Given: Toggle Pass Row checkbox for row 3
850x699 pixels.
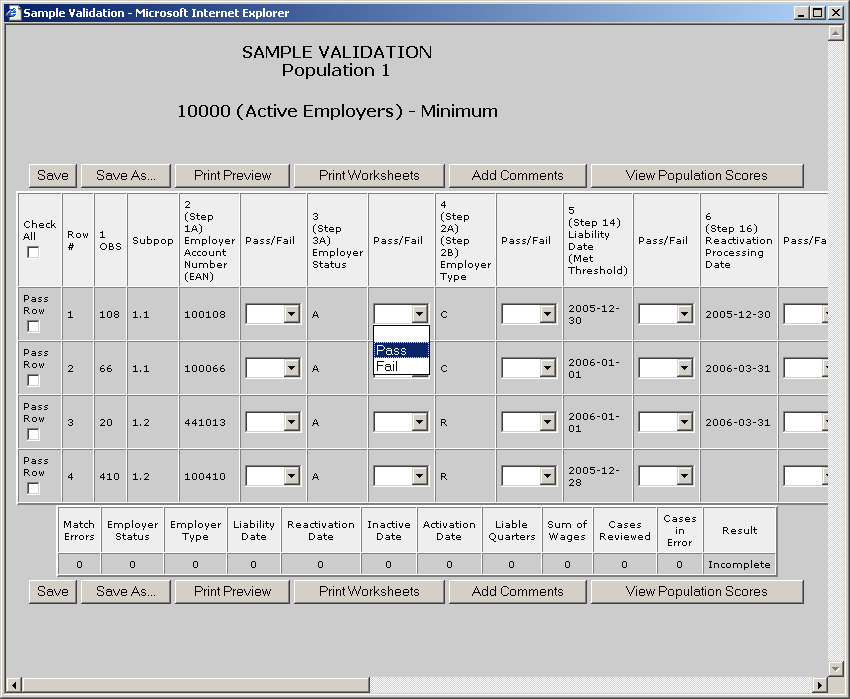Looking at the screenshot, I should (33, 435).
